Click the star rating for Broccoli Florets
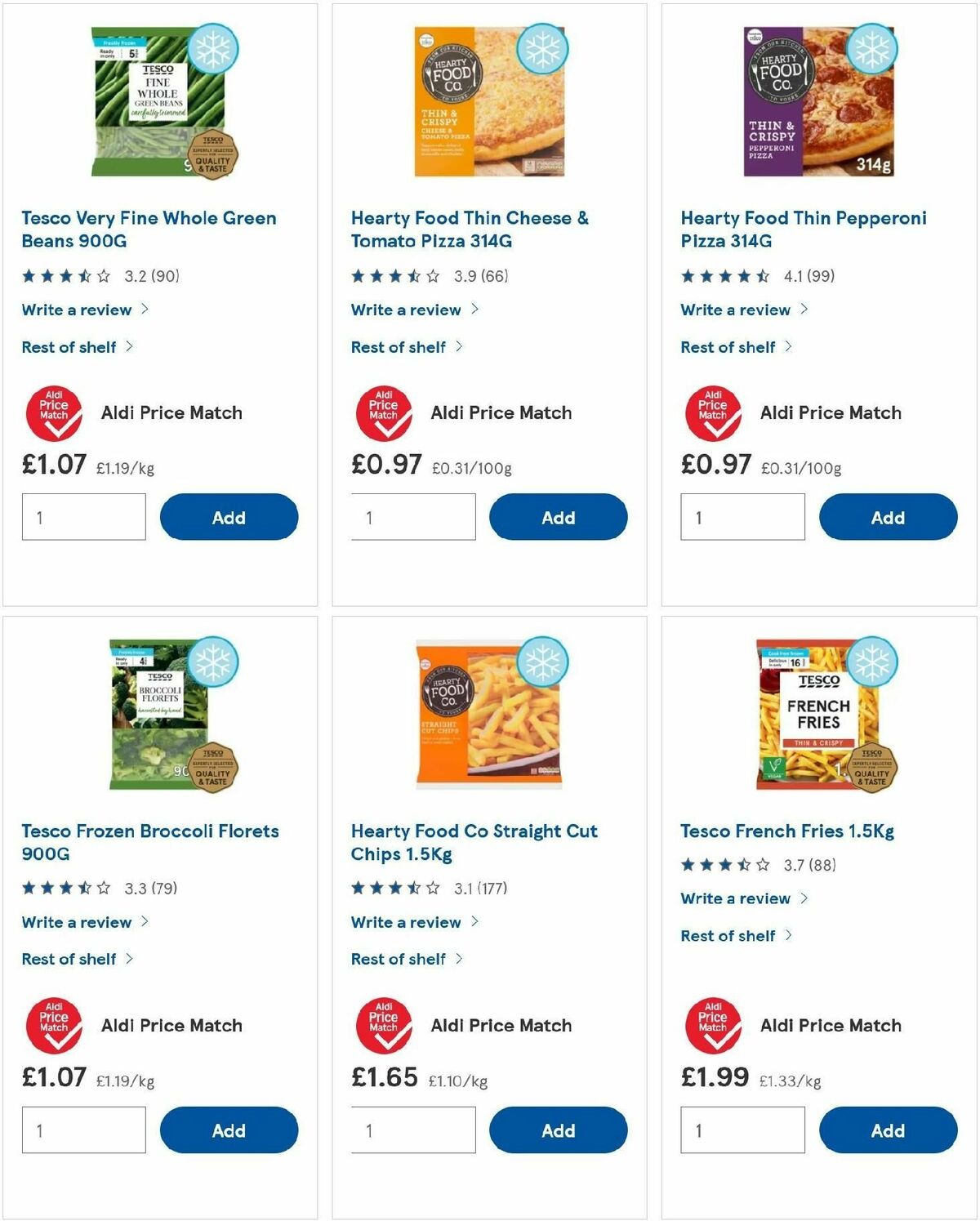The image size is (980, 1221). [x=62, y=888]
